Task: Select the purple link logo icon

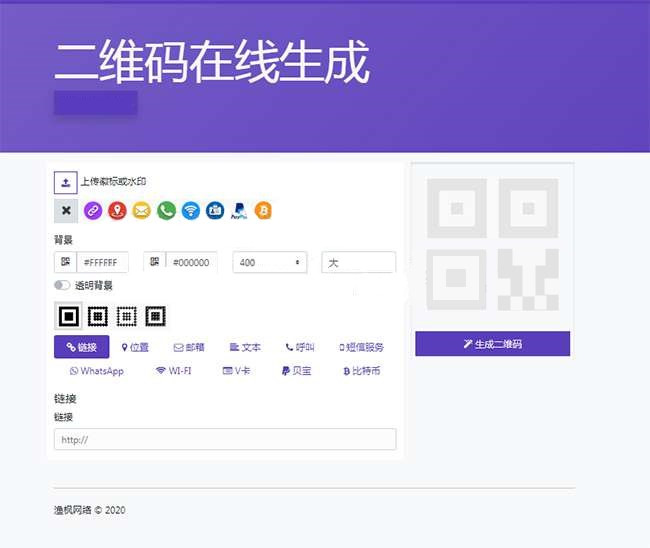Action: (93, 211)
